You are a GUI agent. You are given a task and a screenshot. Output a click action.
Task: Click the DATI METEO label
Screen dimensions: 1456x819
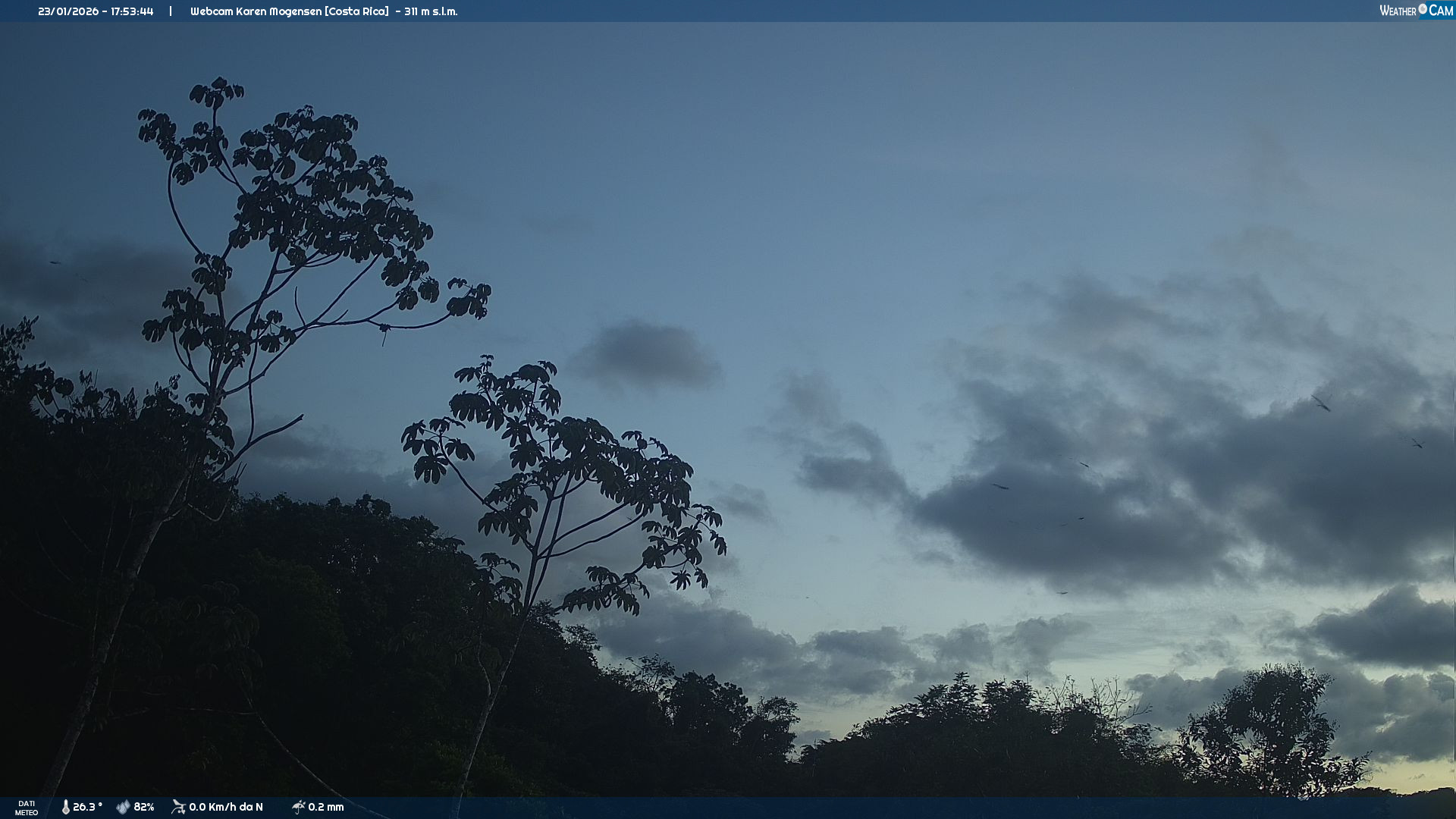[27, 808]
